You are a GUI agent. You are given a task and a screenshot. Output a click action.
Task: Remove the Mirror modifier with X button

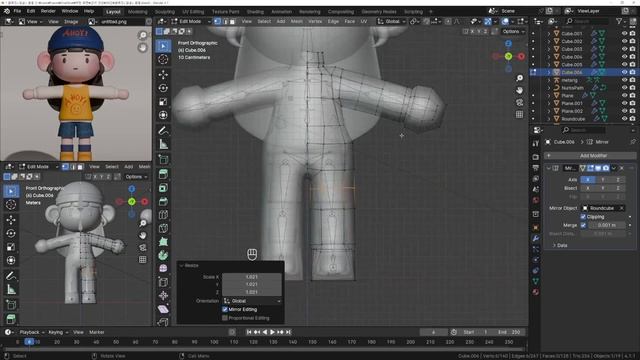coord(622,168)
